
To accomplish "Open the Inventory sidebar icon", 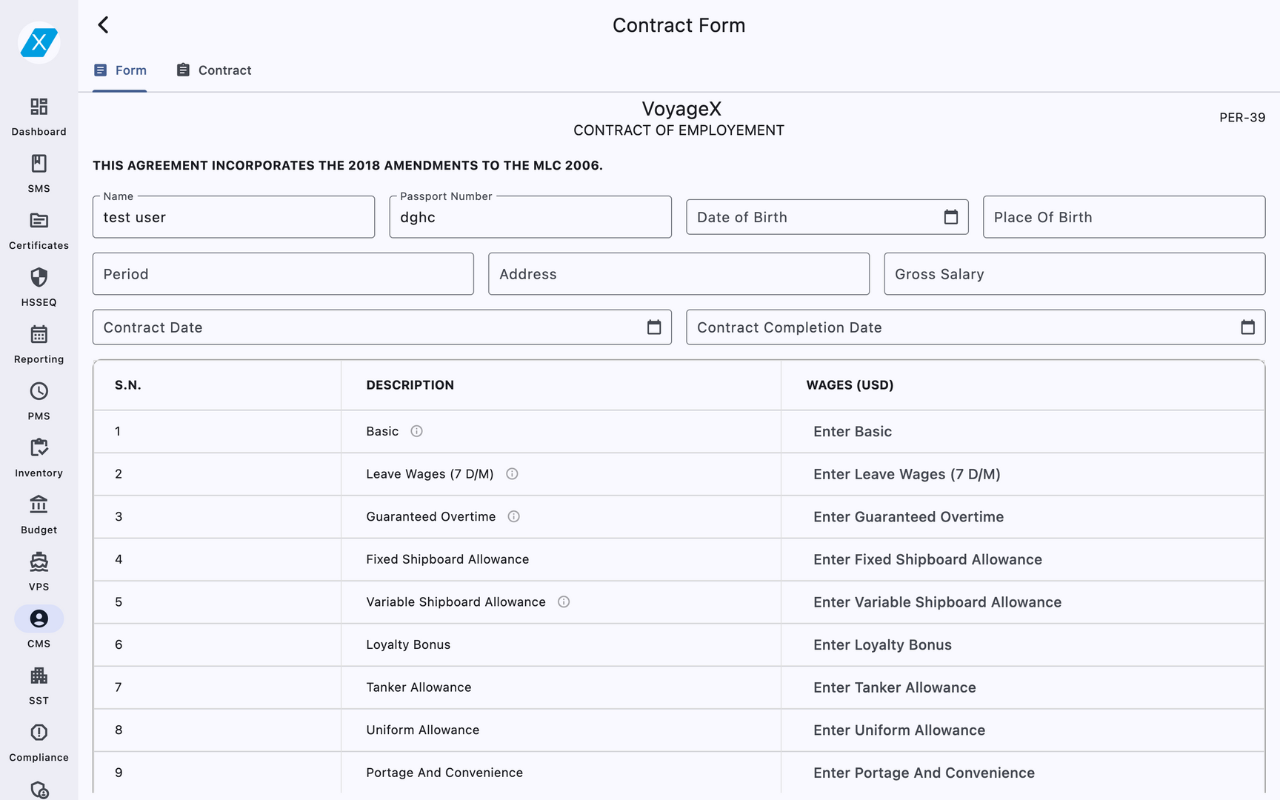I will (39, 448).
